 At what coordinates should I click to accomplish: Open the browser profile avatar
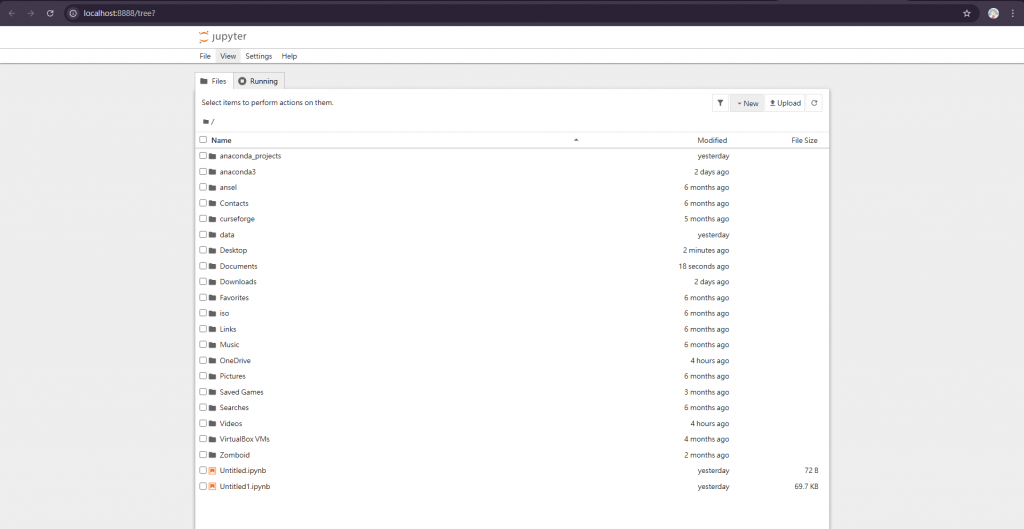(993, 13)
